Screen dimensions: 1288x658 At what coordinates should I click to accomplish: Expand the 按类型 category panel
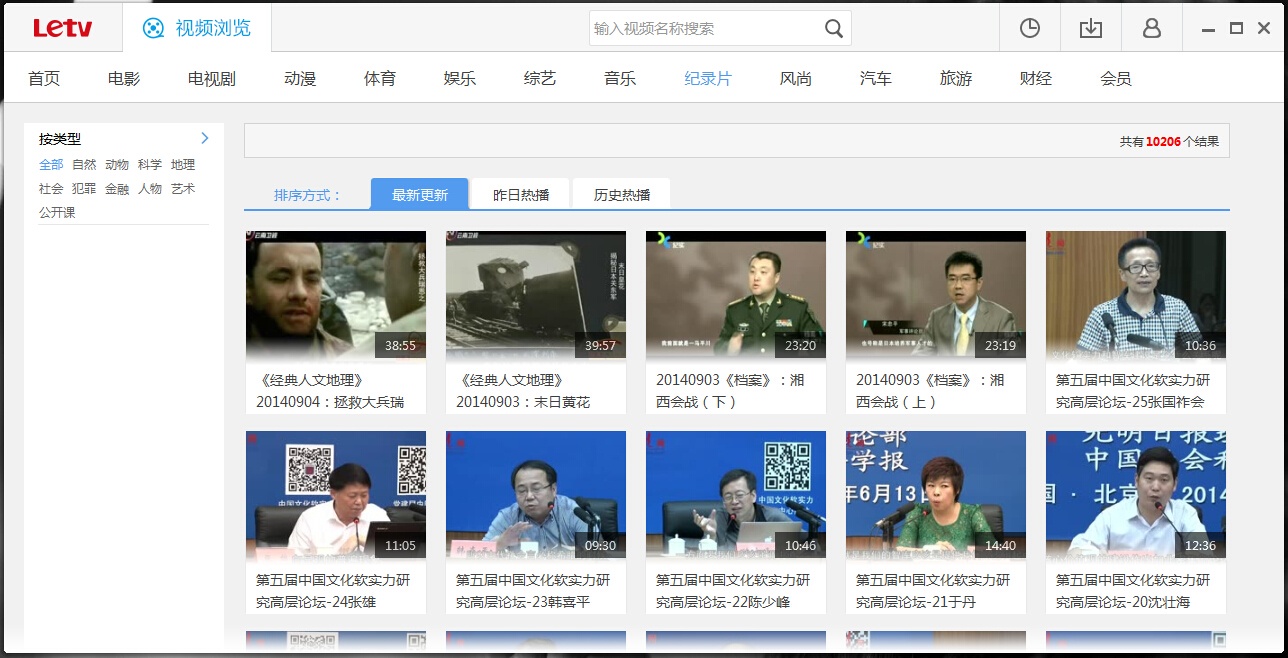204,138
